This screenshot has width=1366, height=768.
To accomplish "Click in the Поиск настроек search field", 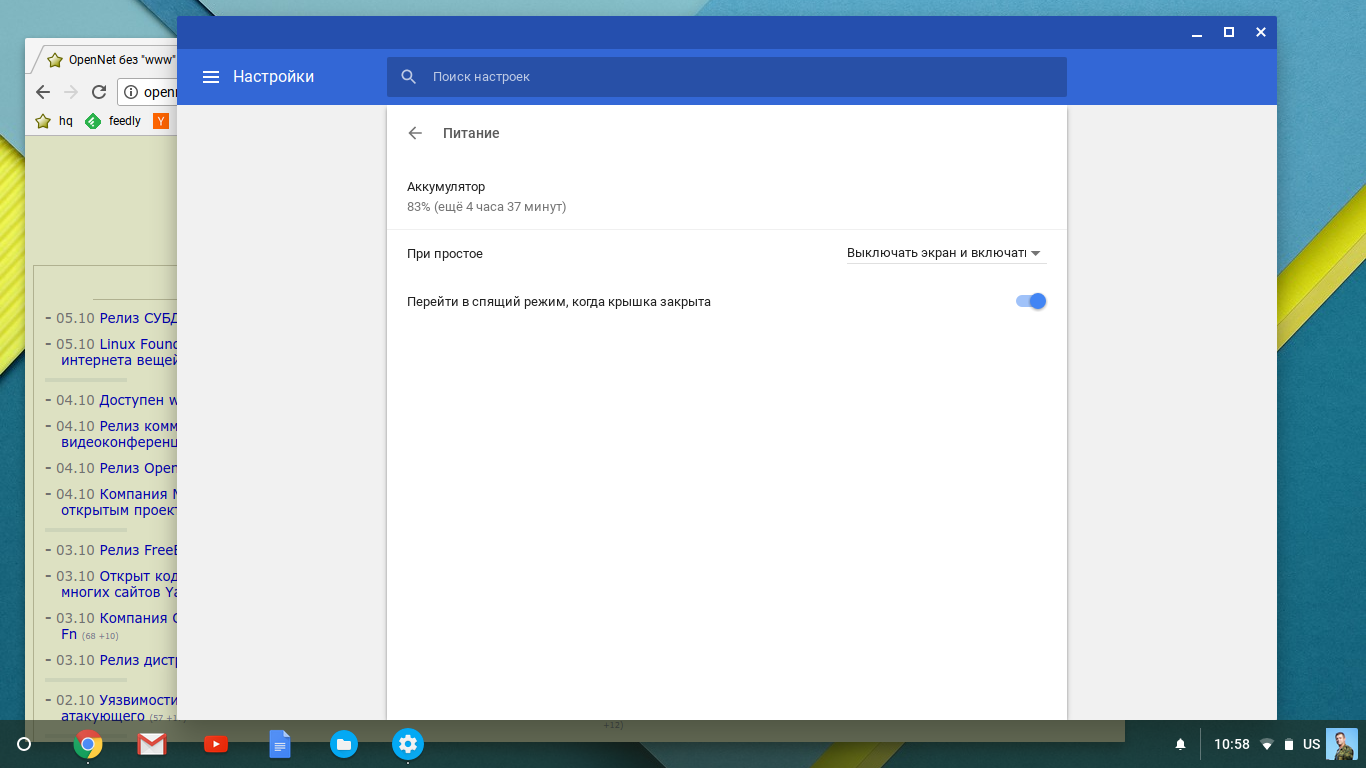I will [740, 77].
